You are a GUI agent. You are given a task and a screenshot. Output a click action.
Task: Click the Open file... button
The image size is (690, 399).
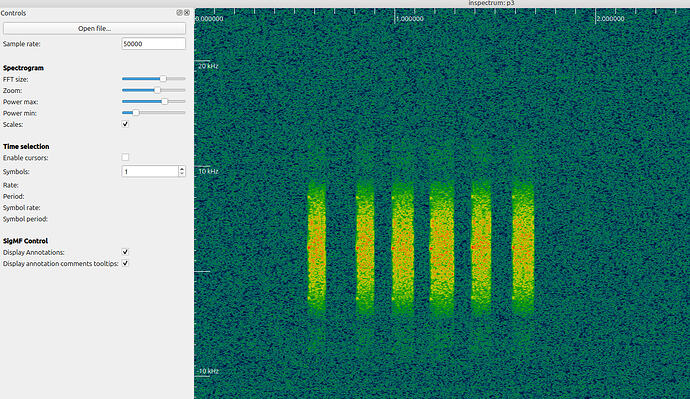coord(94,29)
